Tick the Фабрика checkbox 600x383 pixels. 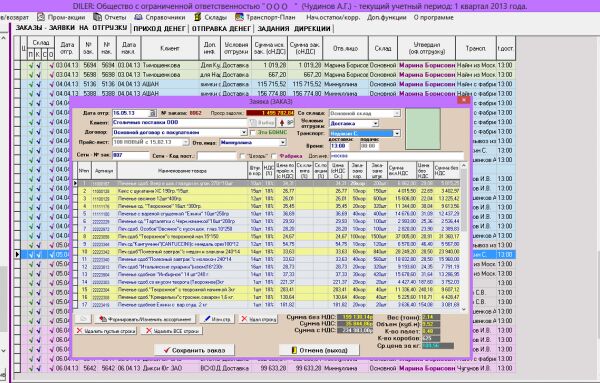tap(274, 156)
